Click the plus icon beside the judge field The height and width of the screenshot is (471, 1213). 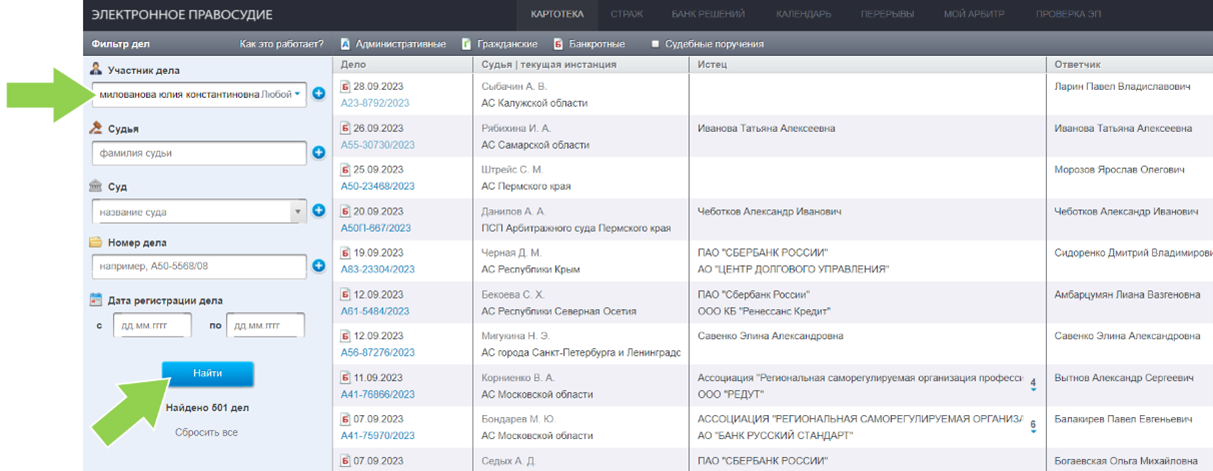tap(319, 153)
